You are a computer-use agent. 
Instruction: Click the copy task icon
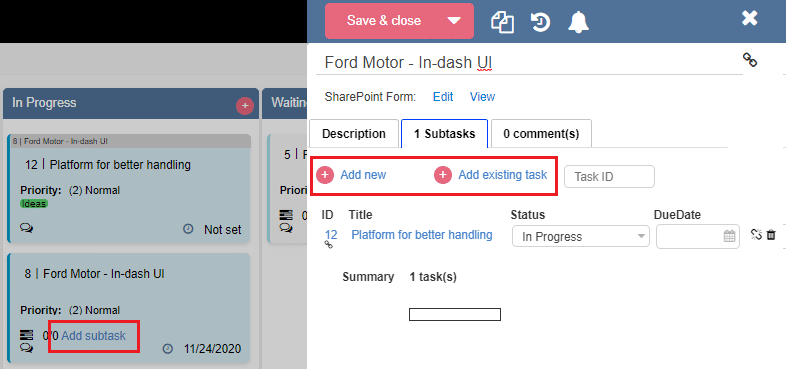pyautogui.click(x=502, y=22)
